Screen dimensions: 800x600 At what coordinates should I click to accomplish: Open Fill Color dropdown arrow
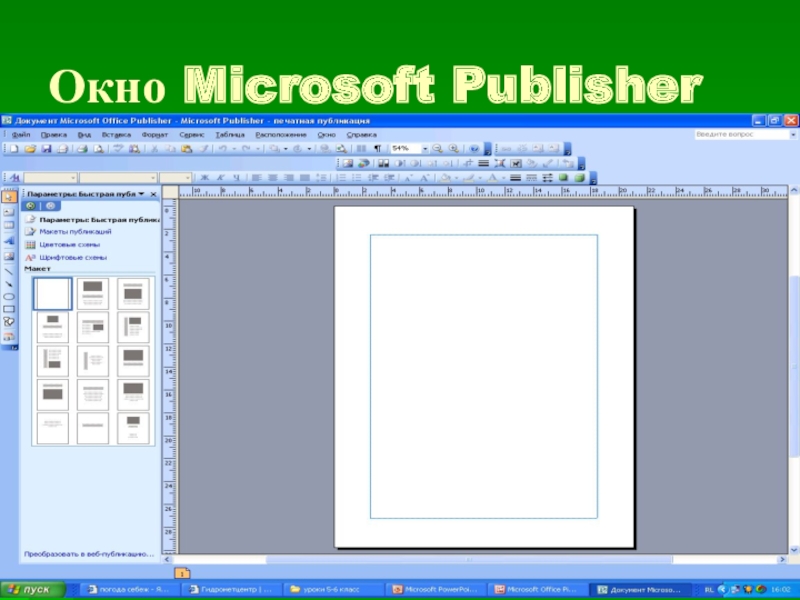tap(456, 178)
